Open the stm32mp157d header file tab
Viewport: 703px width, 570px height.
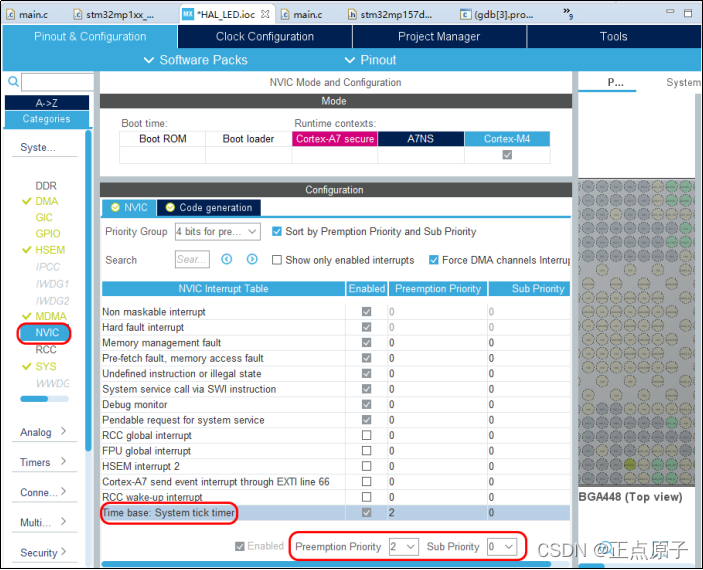[390, 14]
